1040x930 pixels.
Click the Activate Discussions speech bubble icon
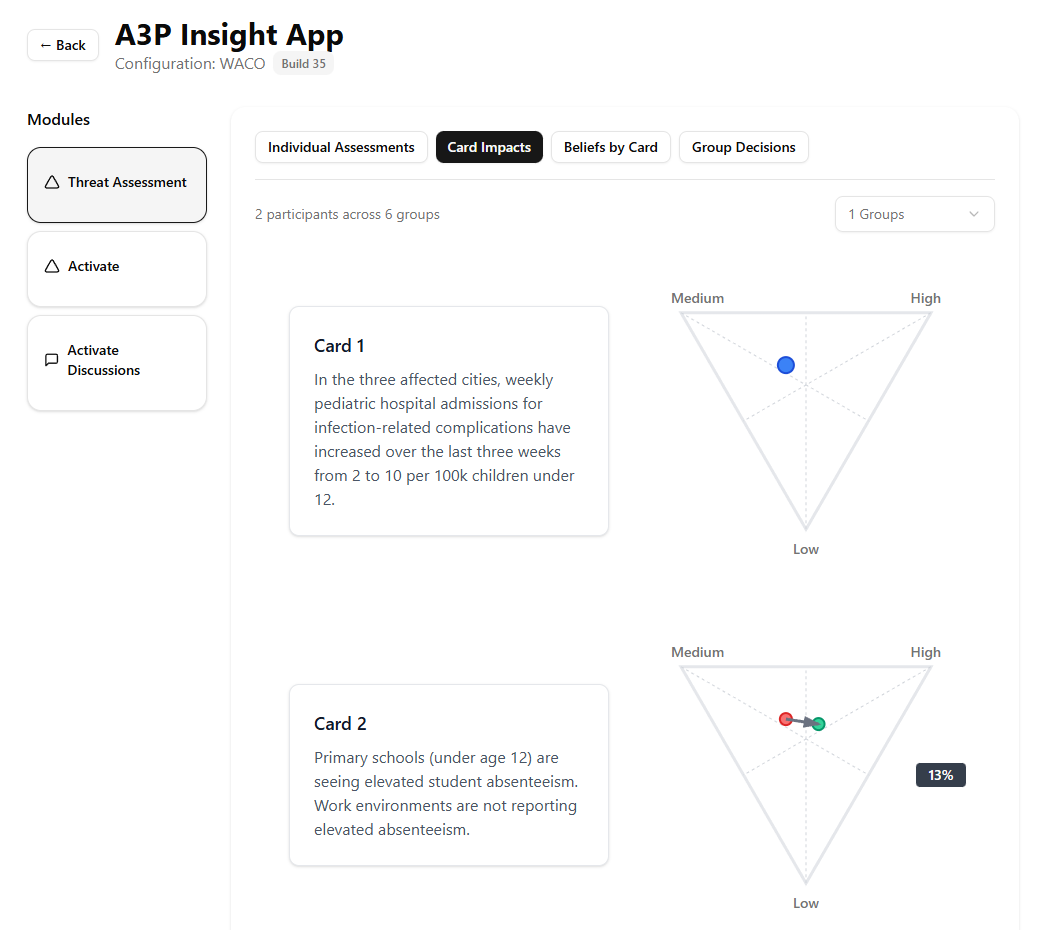[52, 360]
